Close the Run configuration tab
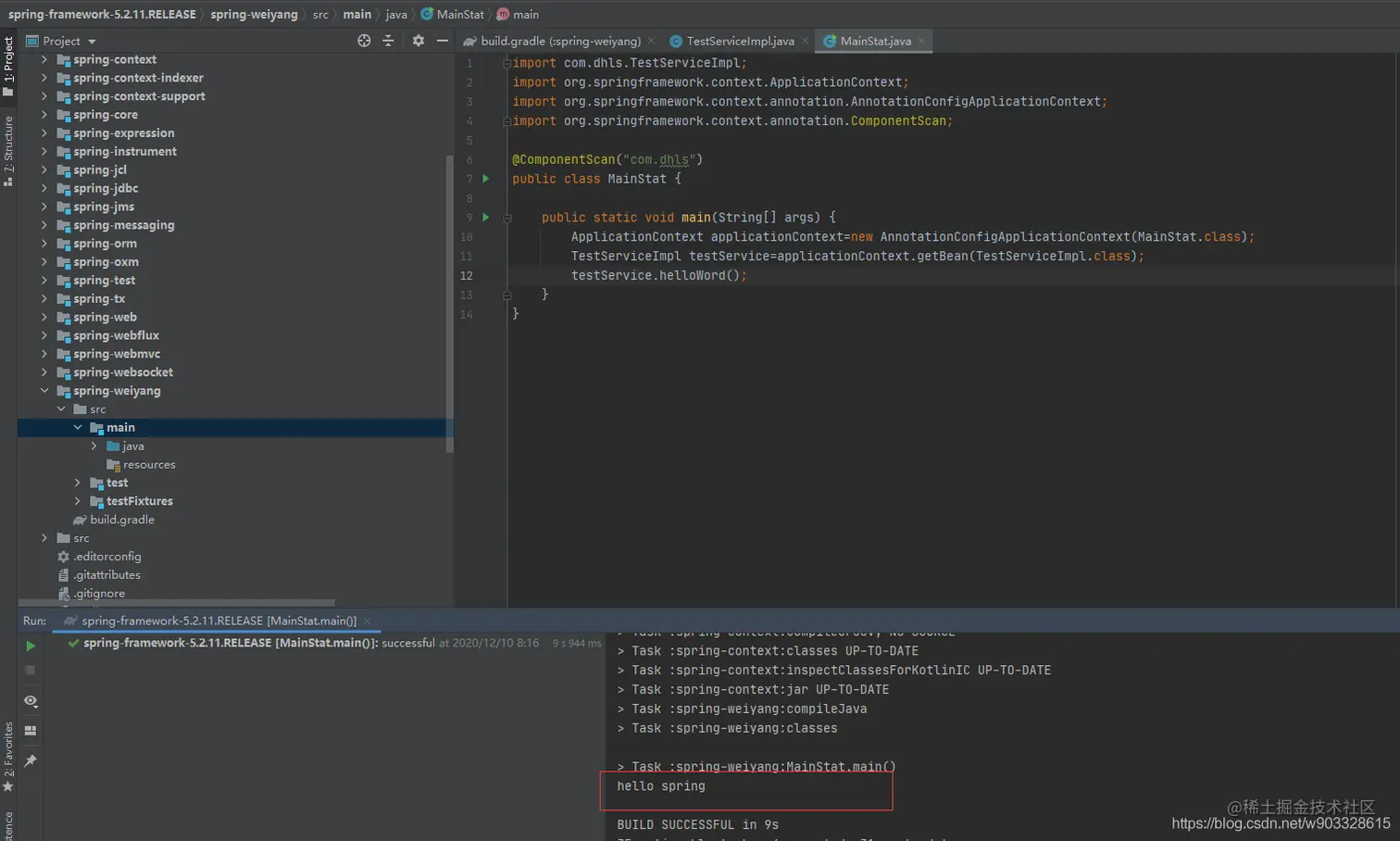This screenshot has height=841, width=1400. click(367, 621)
